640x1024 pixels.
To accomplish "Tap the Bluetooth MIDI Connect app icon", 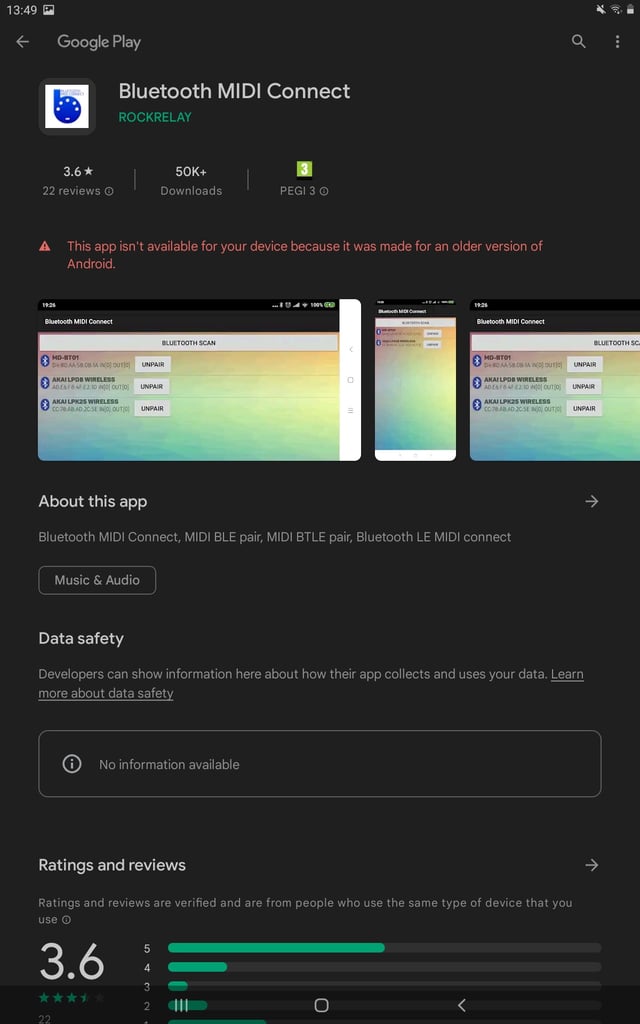I will [x=67, y=106].
